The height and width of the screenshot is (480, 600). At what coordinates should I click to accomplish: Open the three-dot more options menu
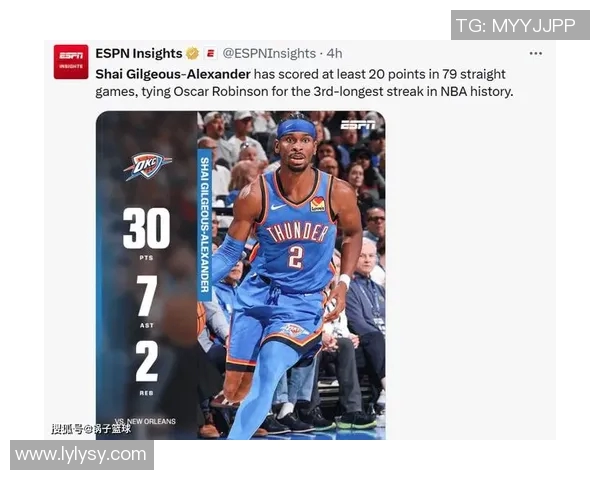(x=535, y=53)
